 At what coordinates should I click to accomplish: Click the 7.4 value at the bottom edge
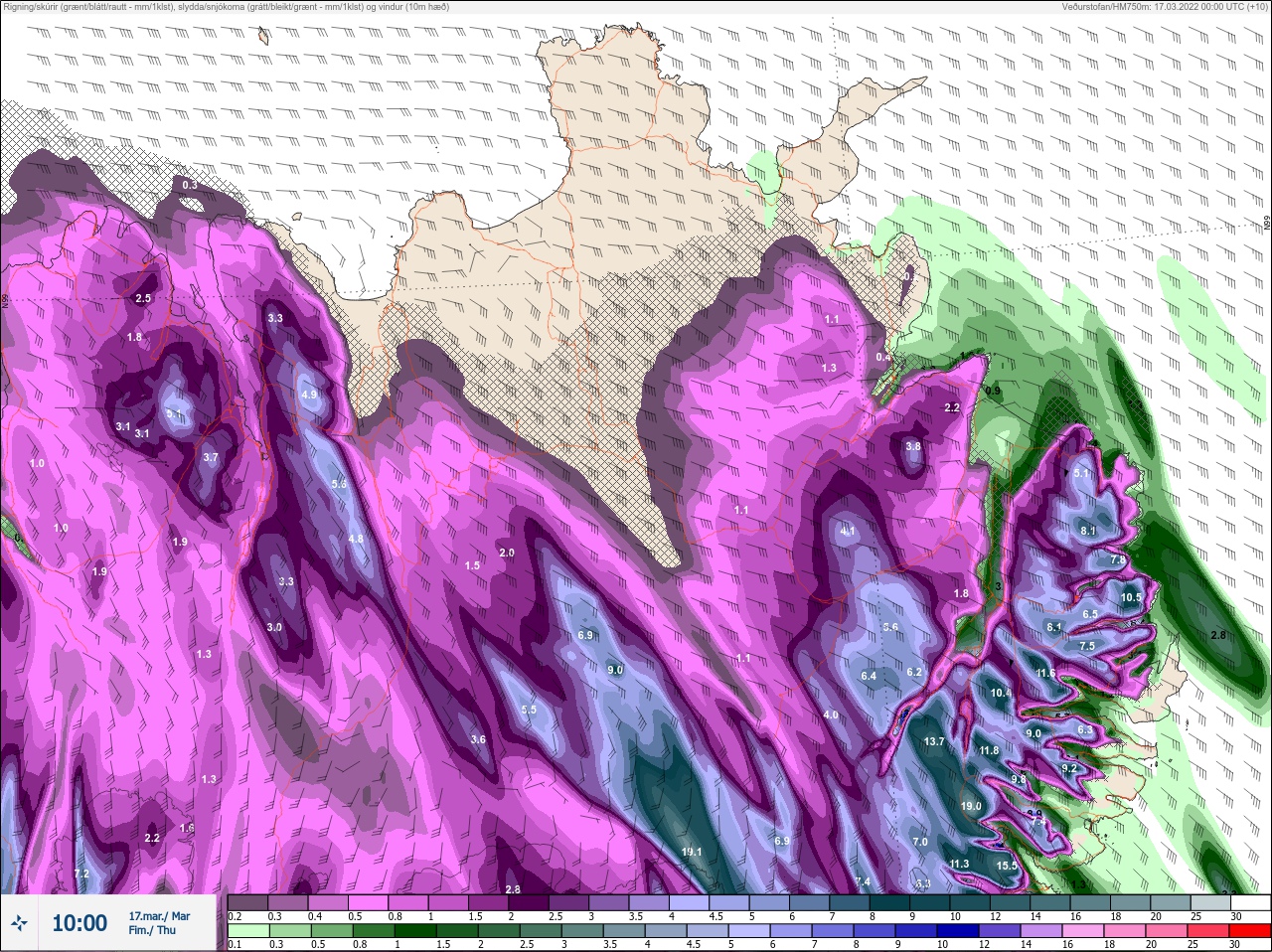coord(863,881)
